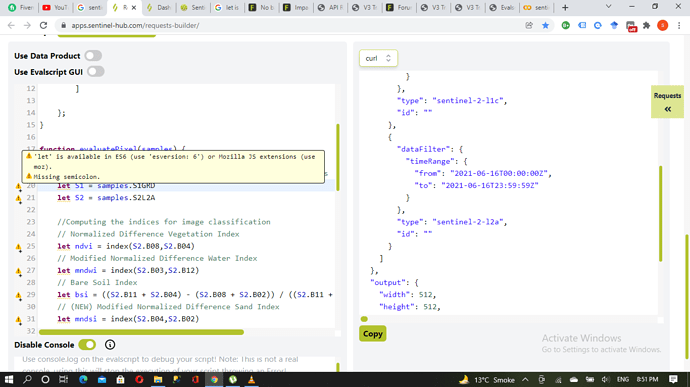Open the Windows Start menu
The height and width of the screenshot is (387, 690).
tap(9, 380)
